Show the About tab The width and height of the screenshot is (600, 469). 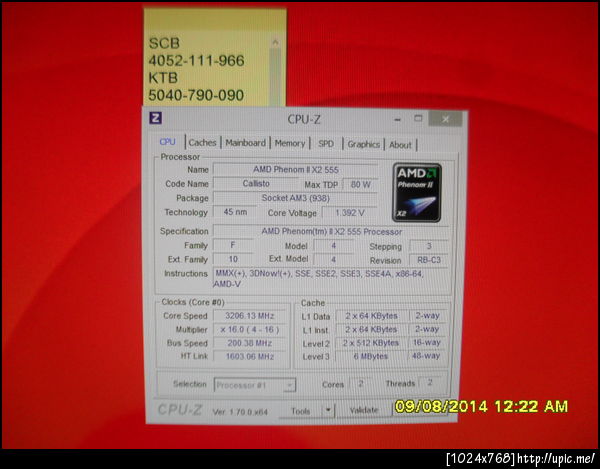(400, 145)
